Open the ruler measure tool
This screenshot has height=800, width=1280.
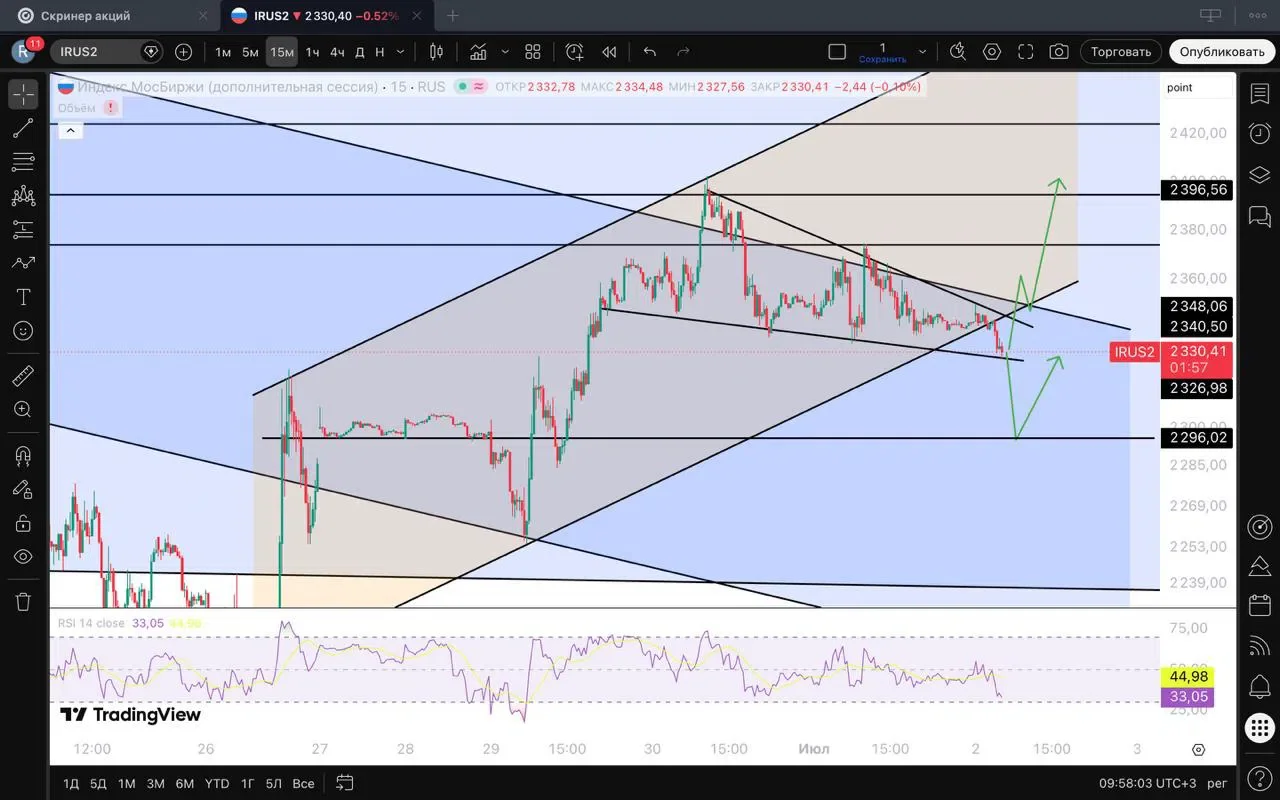click(23, 376)
